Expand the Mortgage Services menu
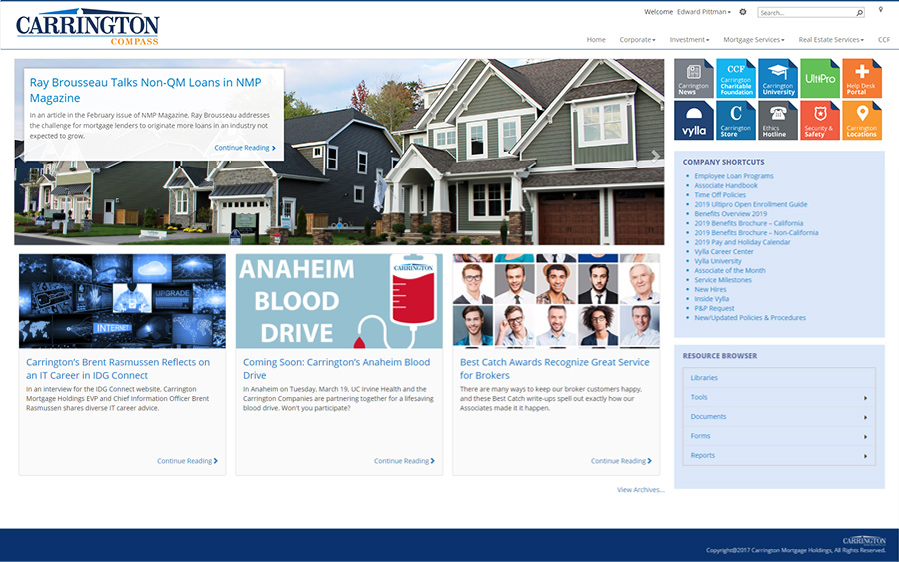 [x=753, y=40]
